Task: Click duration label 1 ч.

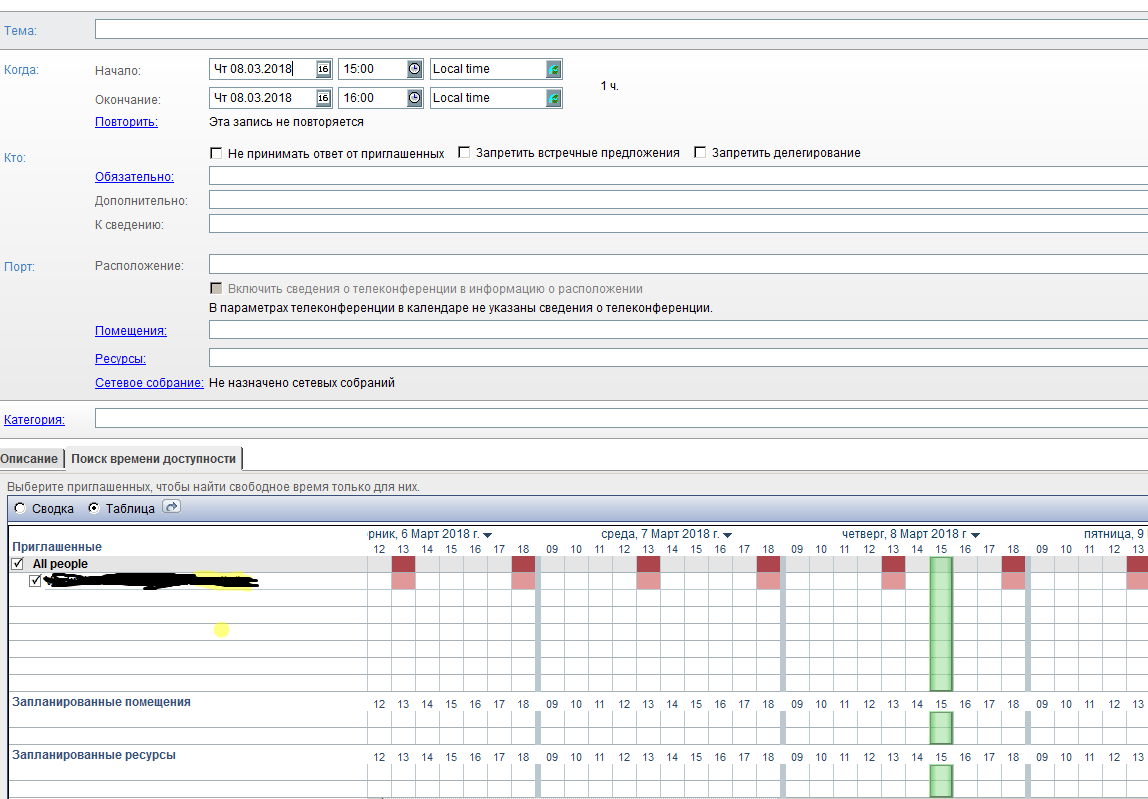Action: click(610, 86)
